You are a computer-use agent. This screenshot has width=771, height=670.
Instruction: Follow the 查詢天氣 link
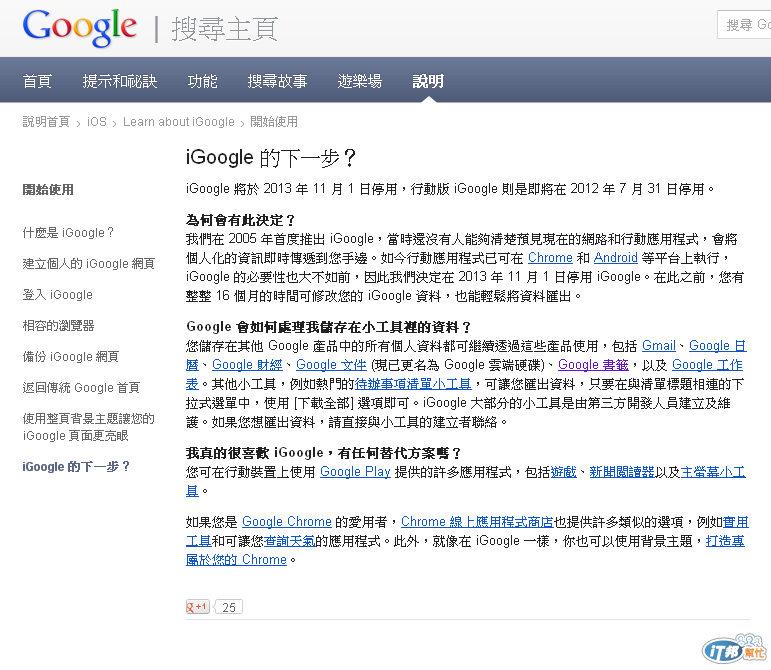coord(290,541)
